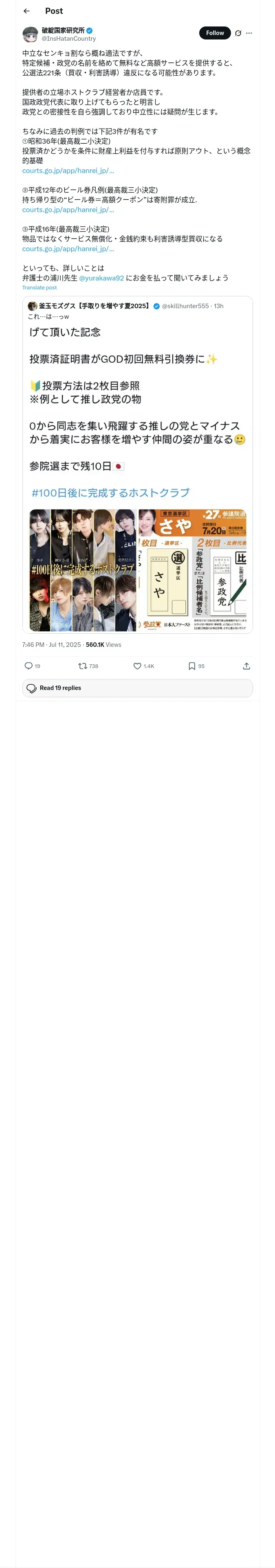Viewport: 275px width, 1568px height.
Task: Open the @yurakawa92 mention
Action: tap(101, 278)
